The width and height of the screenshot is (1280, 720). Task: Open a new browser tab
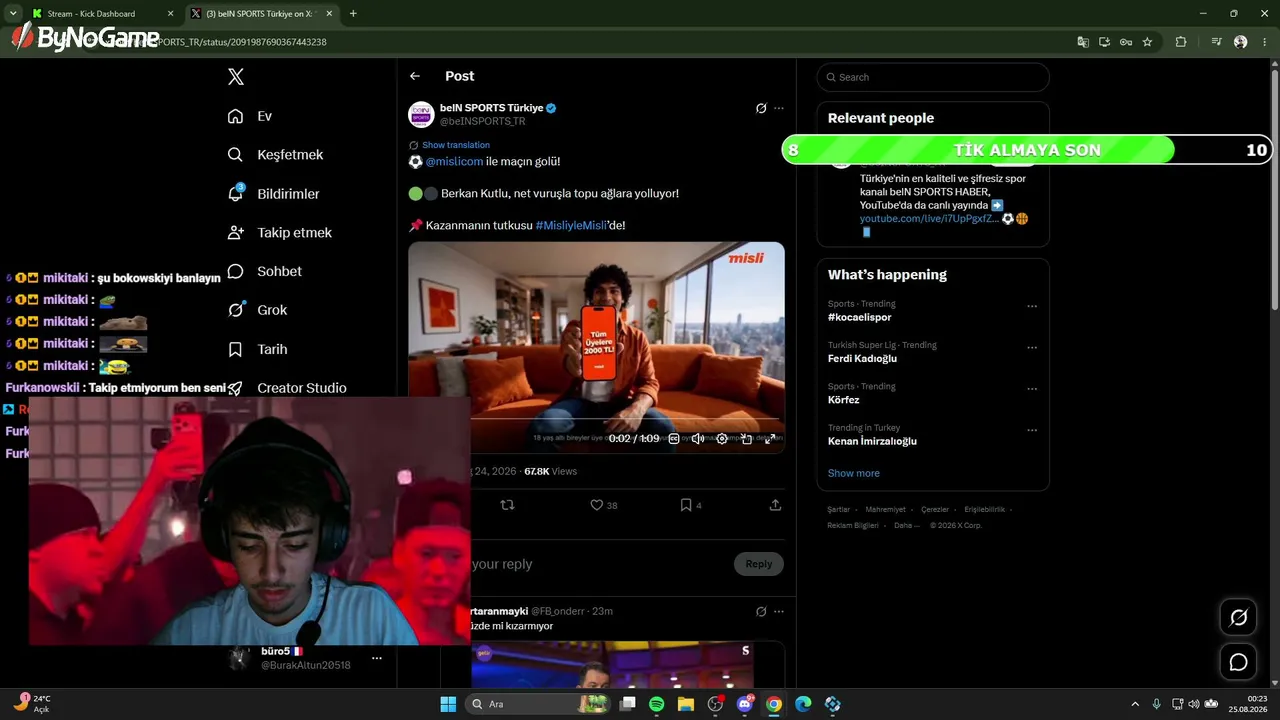click(353, 14)
